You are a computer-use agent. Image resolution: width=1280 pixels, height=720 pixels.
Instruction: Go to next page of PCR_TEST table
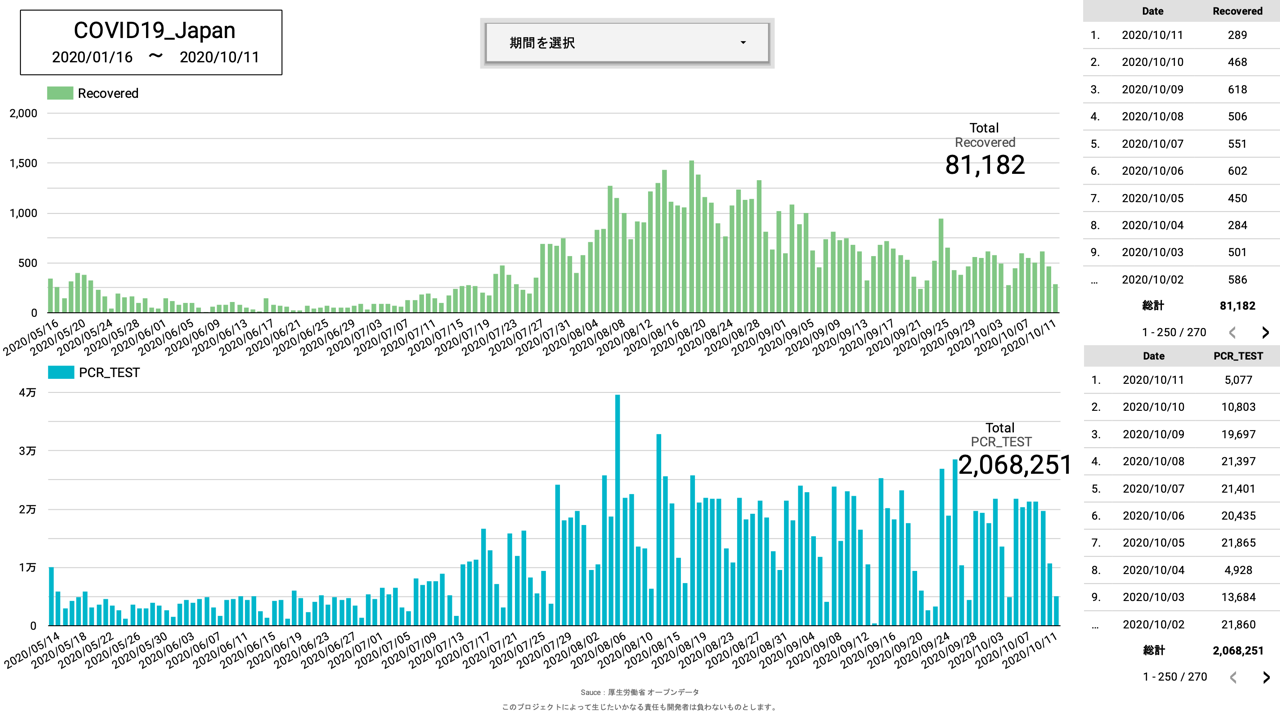click(1265, 677)
